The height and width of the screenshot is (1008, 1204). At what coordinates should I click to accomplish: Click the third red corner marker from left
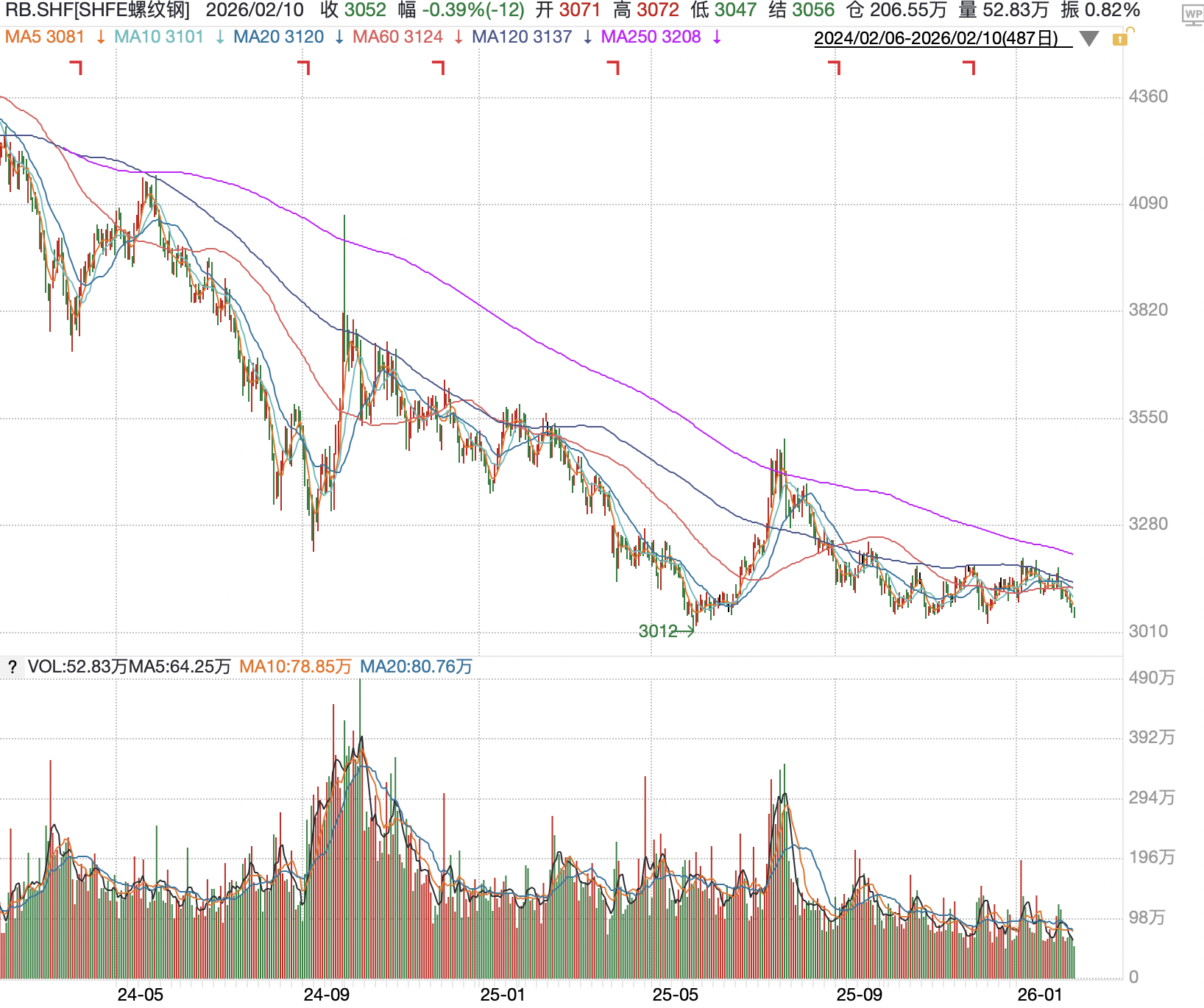coord(439,68)
